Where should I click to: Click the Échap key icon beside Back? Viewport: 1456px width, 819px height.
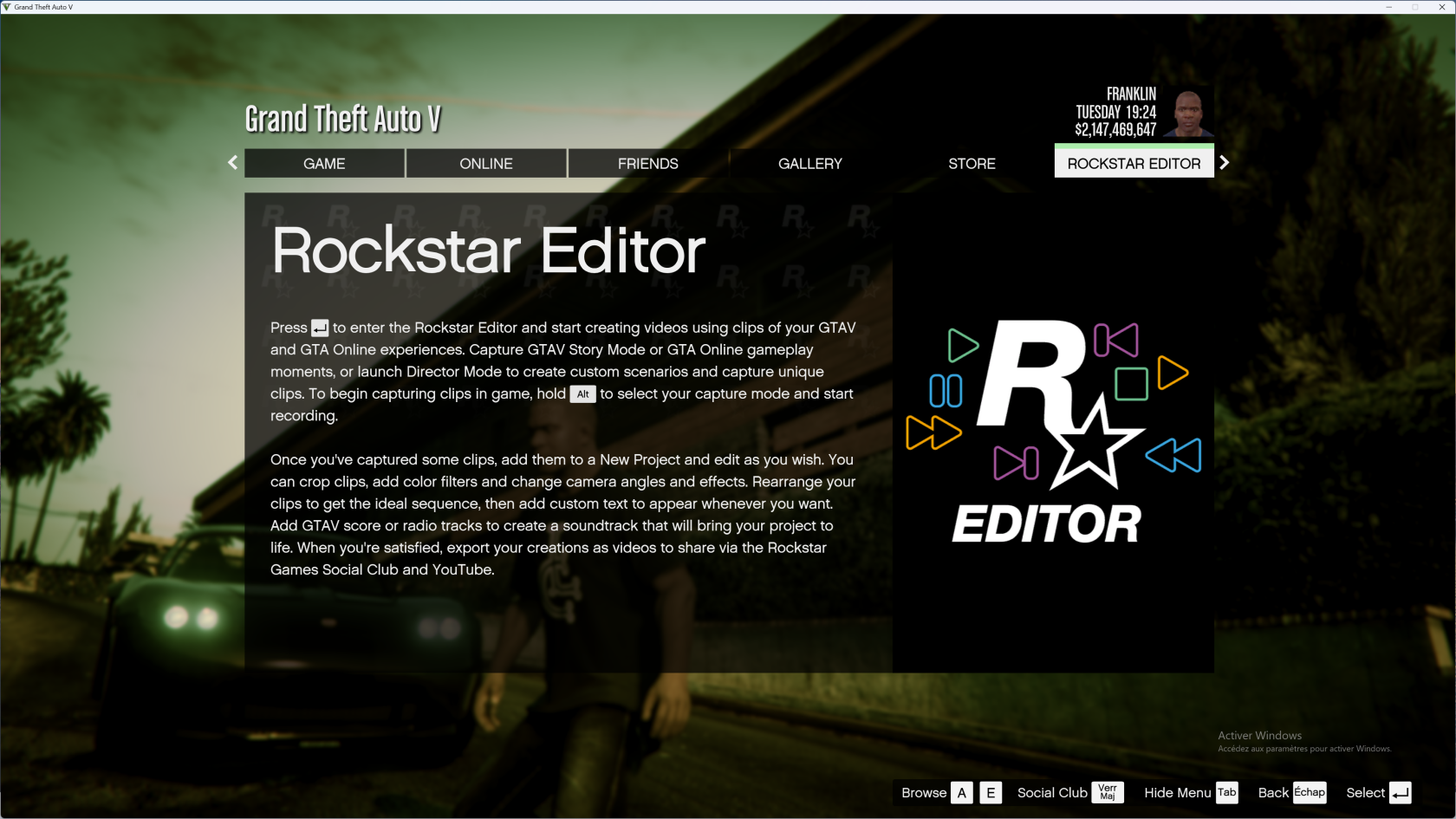pyautogui.click(x=1309, y=793)
